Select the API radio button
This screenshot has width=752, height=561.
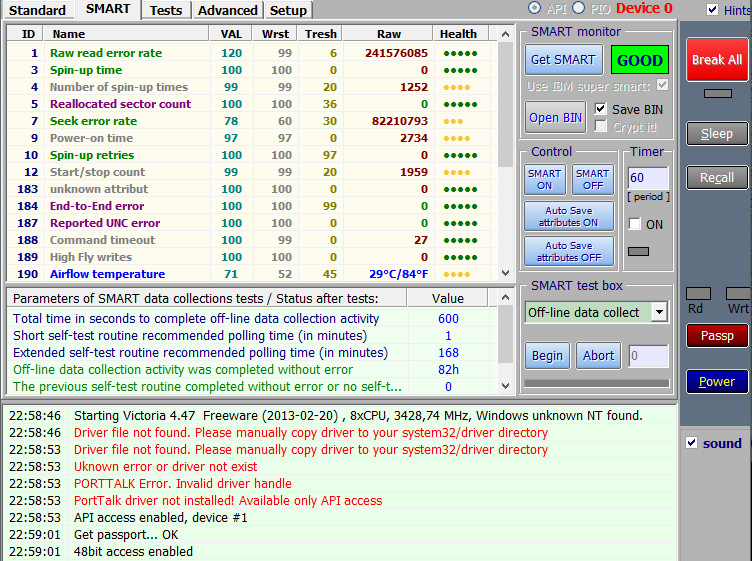534,8
